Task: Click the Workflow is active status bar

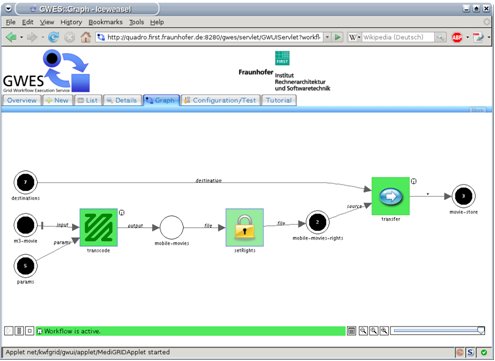Action: coord(191,331)
